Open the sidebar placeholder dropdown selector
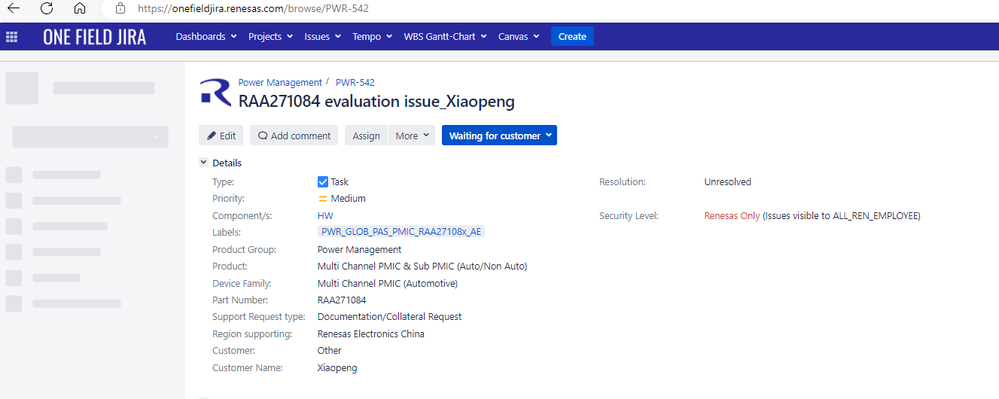Screen dimensions: 999x399 click(x=90, y=137)
